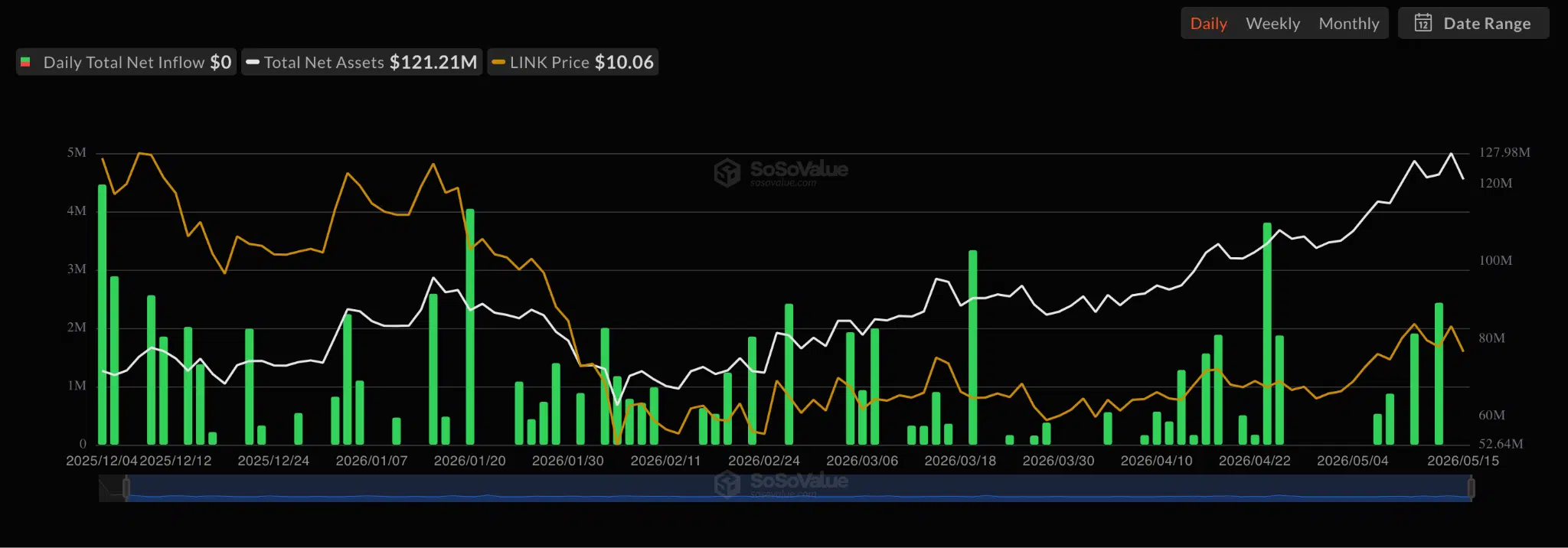Switch to the Weekly view tab
The width and height of the screenshot is (1568, 548).
coord(1272,24)
